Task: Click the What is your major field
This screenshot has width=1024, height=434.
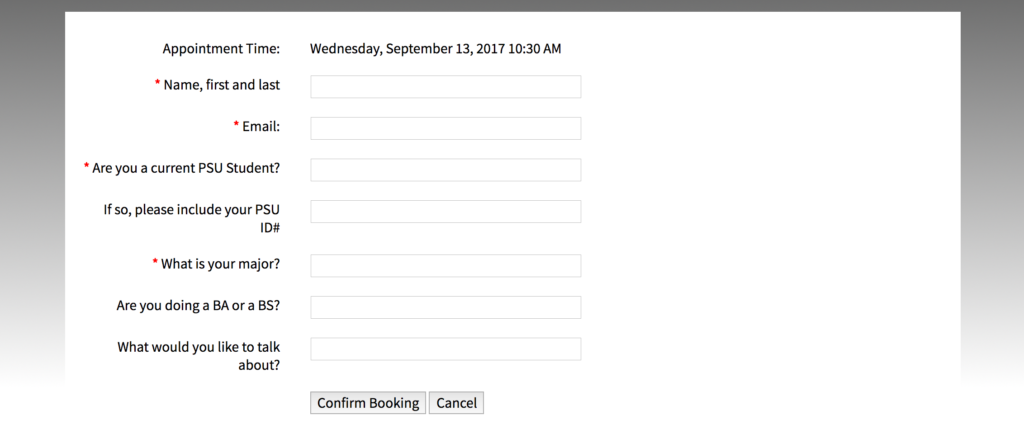Action: point(445,266)
